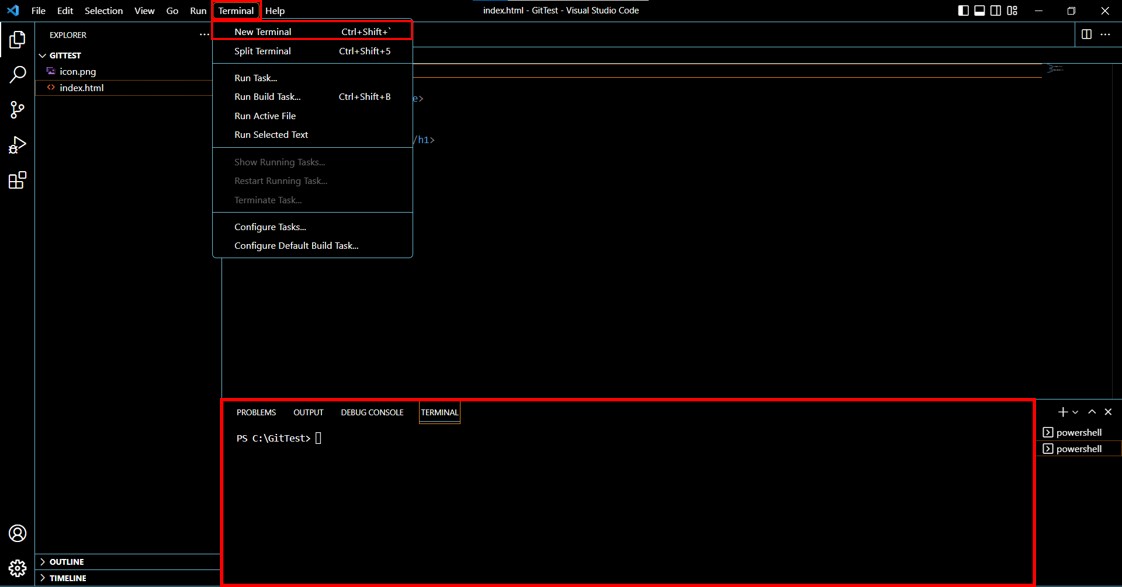The image size is (1122, 587).
Task: Open icon.png in the explorer
Action: click(77, 72)
